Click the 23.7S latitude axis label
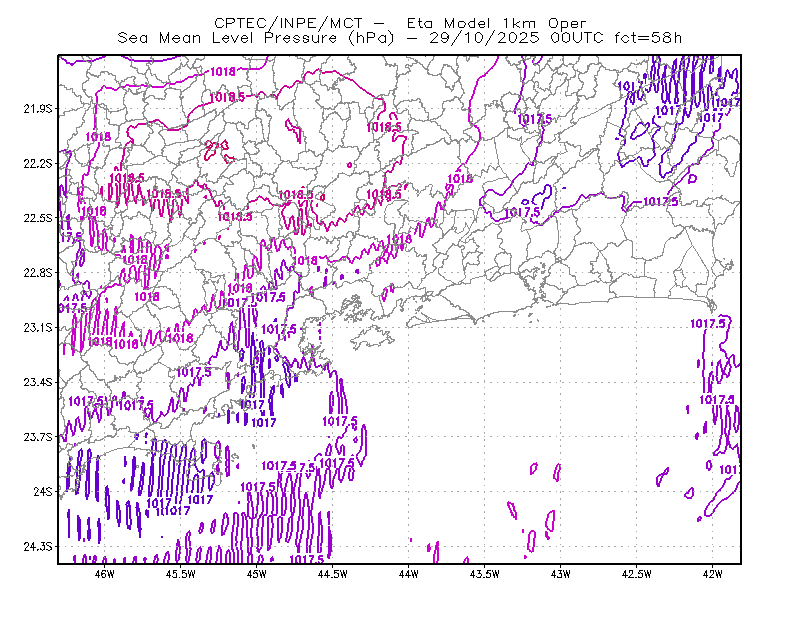 38,437
